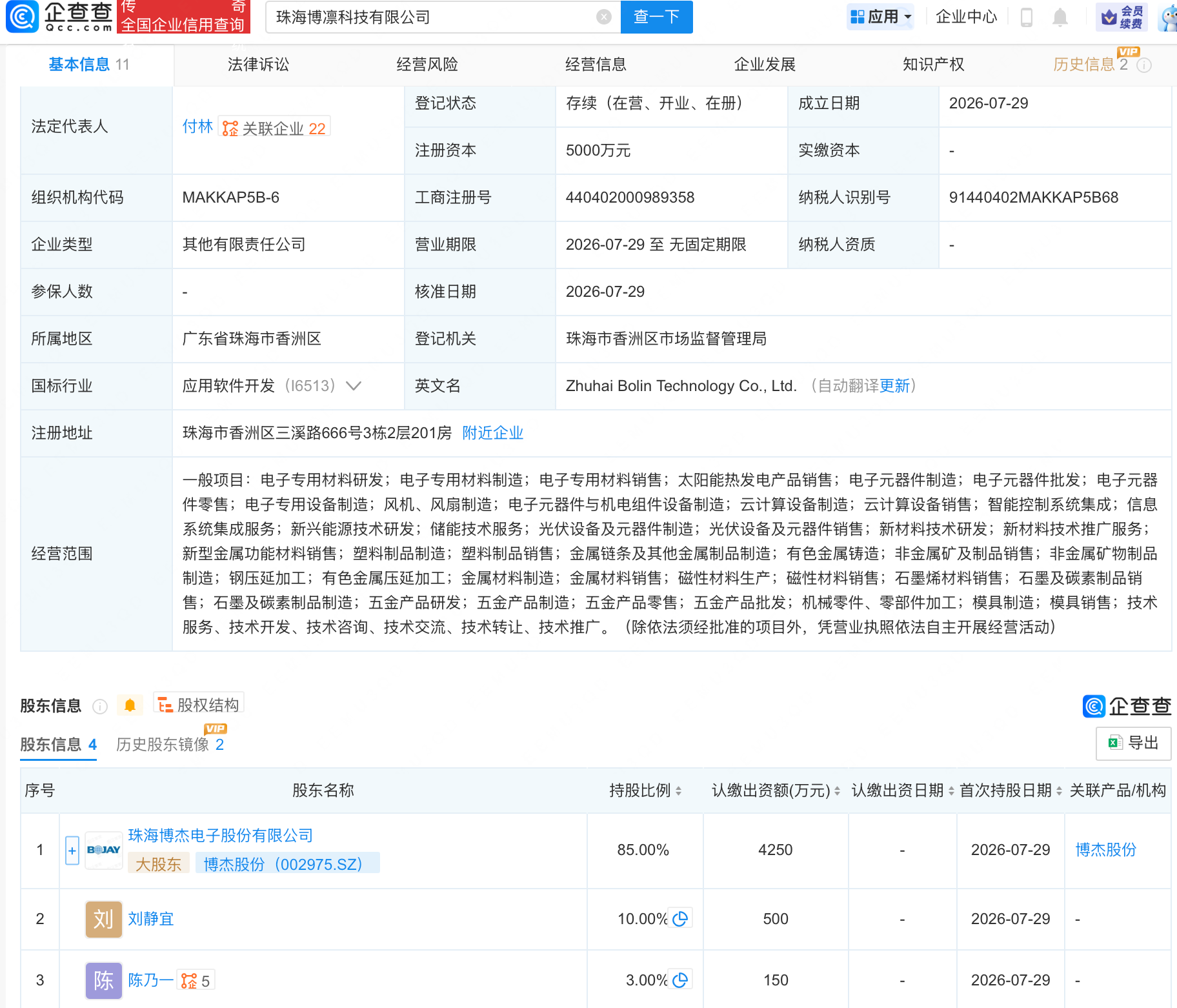
Task: Clear the search box text
Action: click(604, 17)
